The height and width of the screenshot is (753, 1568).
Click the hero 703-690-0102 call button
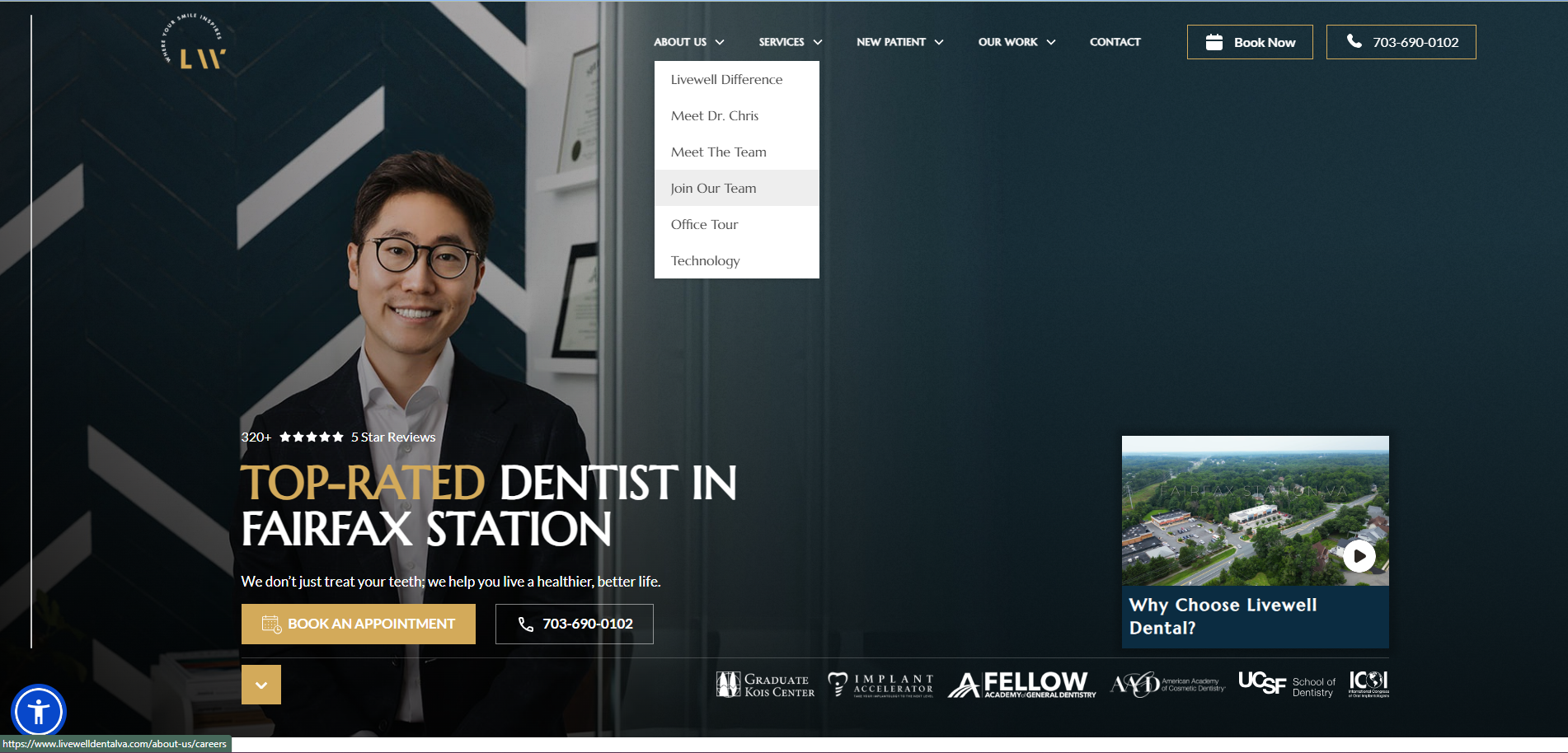(575, 624)
